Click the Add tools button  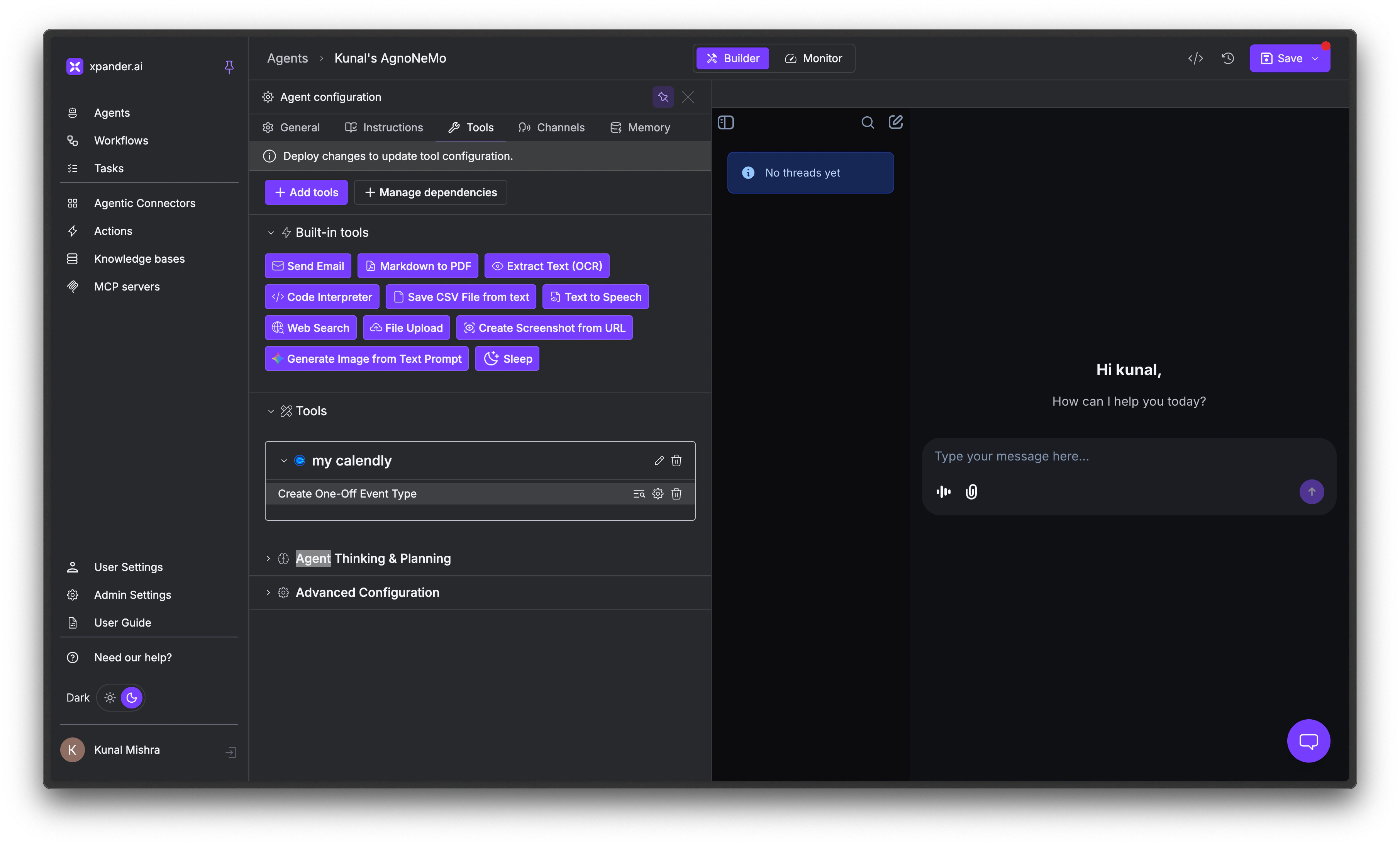(x=306, y=192)
